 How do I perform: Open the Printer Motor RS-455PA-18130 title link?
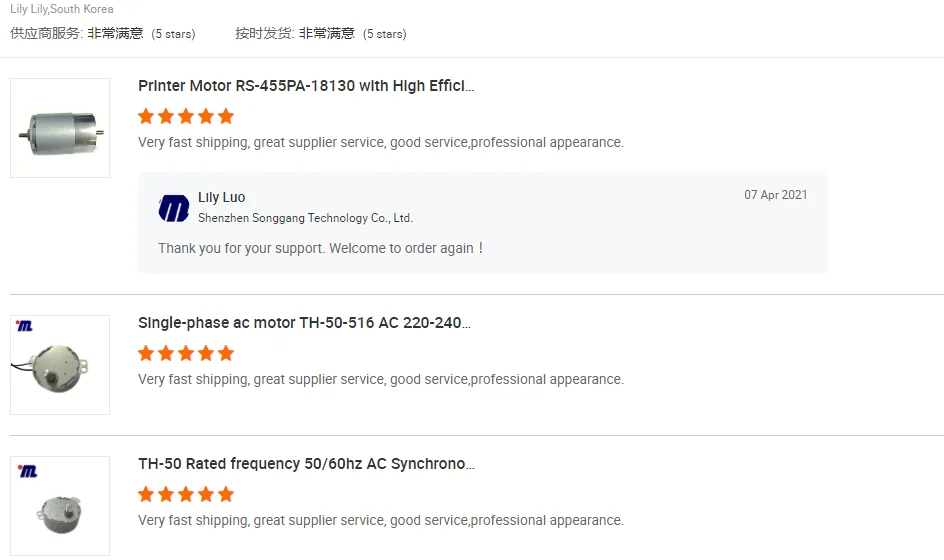coord(306,86)
